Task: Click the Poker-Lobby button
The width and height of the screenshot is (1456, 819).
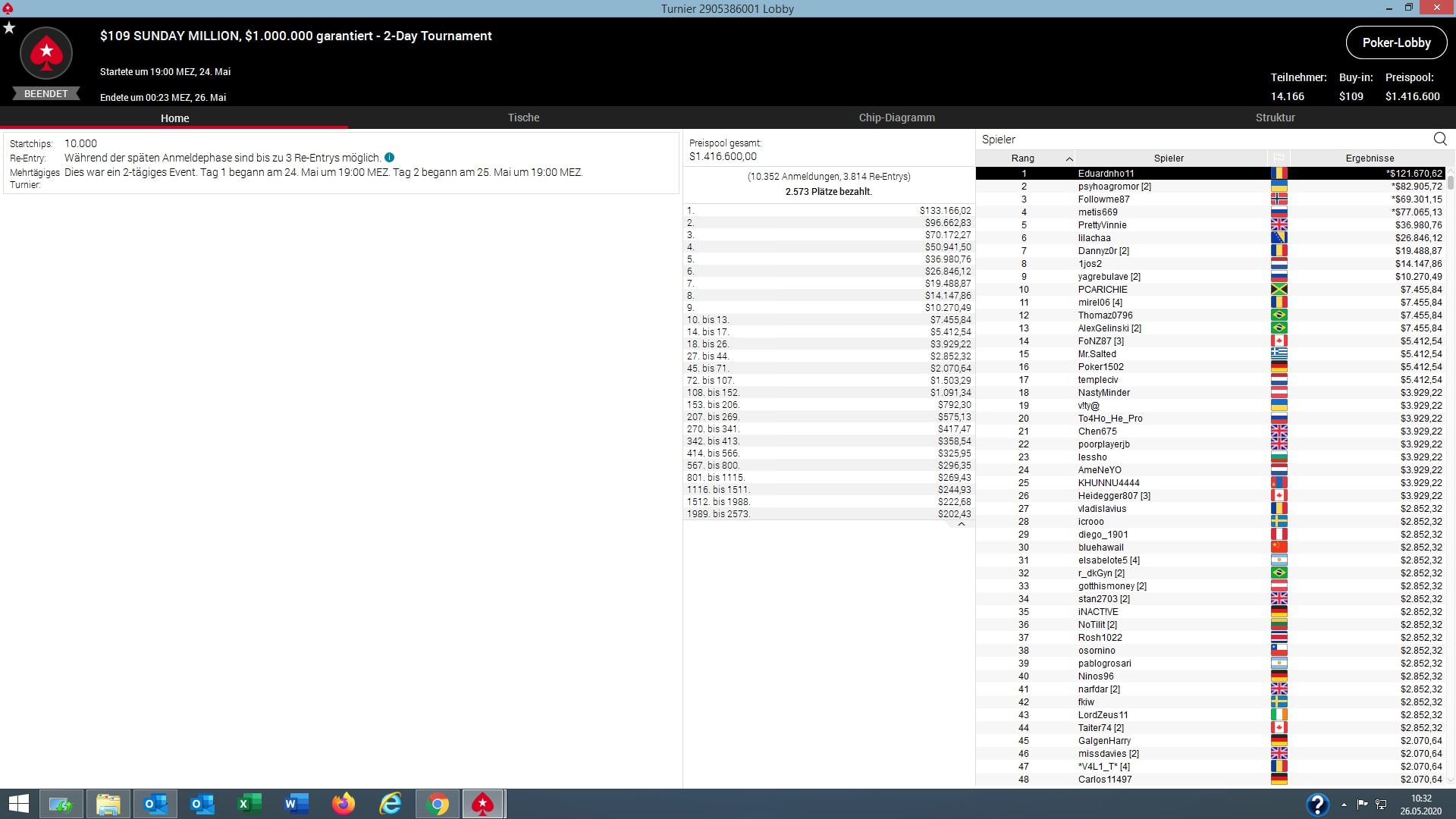Action: point(1395,42)
